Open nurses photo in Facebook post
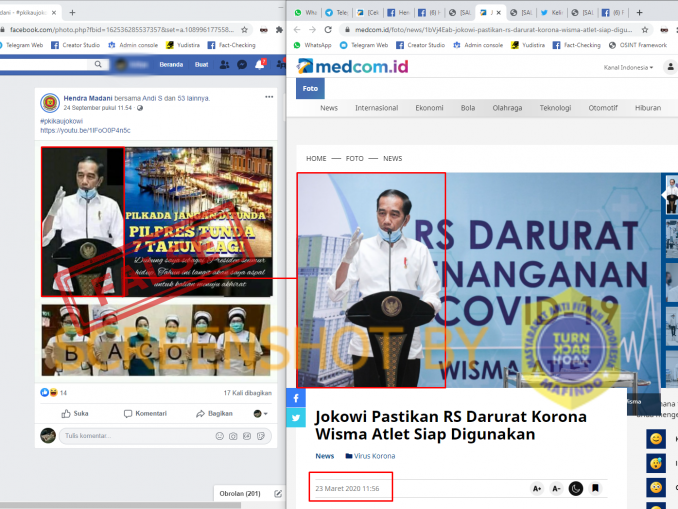678x509 pixels. click(x=156, y=340)
